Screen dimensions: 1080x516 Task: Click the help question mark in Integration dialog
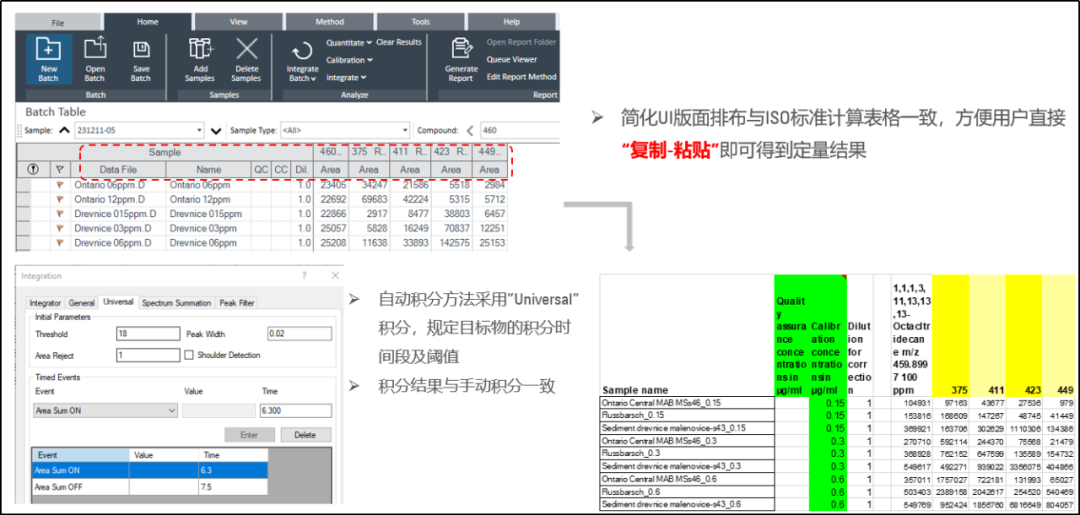tap(304, 276)
